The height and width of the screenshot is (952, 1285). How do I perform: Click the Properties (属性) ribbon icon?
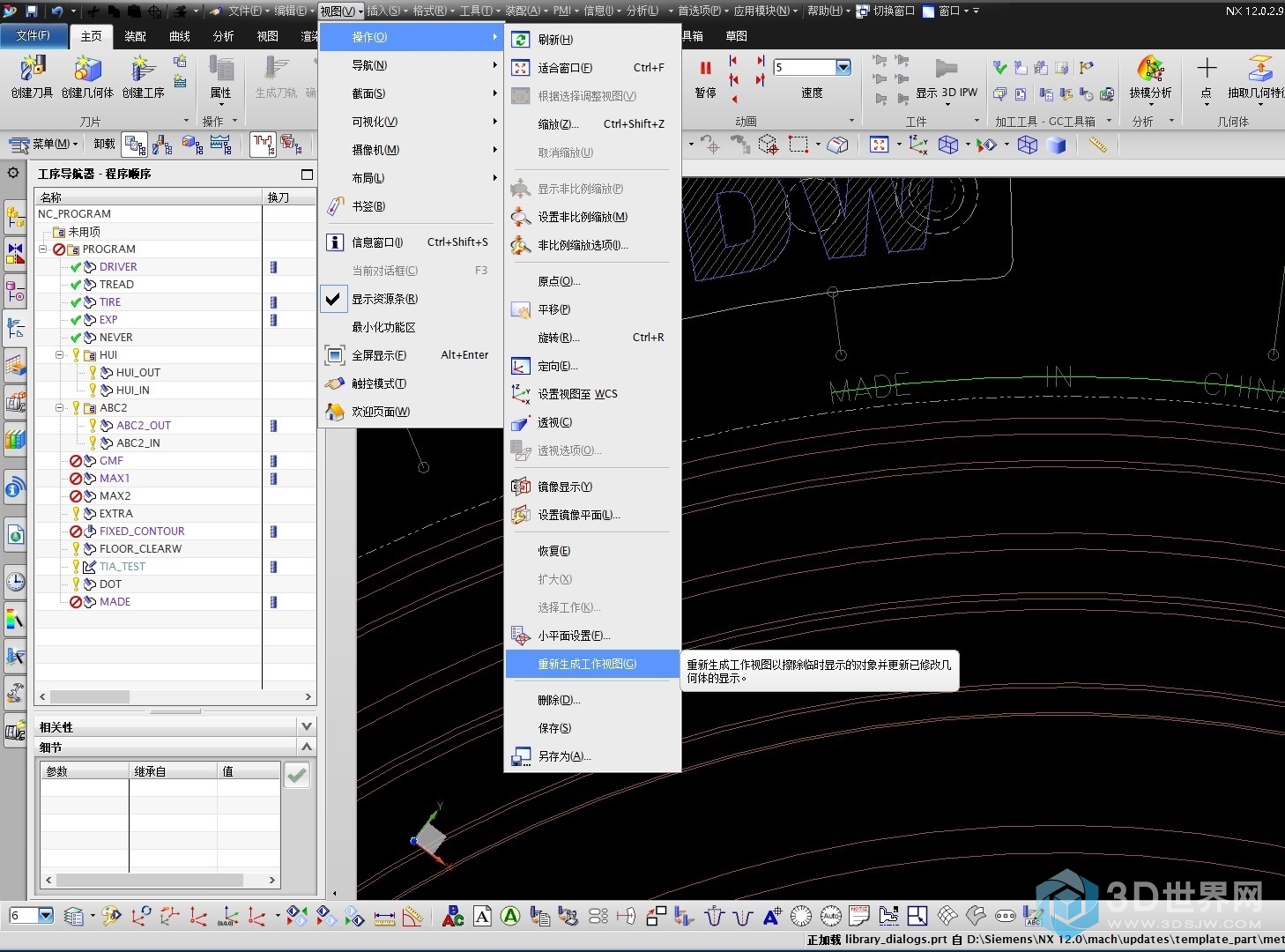tap(221, 69)
